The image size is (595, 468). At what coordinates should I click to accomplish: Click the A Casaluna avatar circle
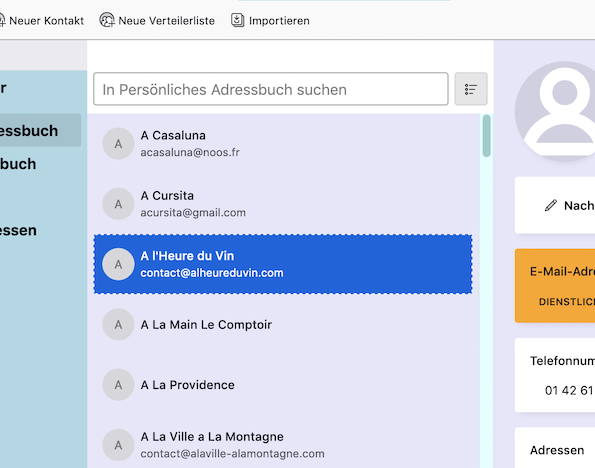tap(118, 144)
